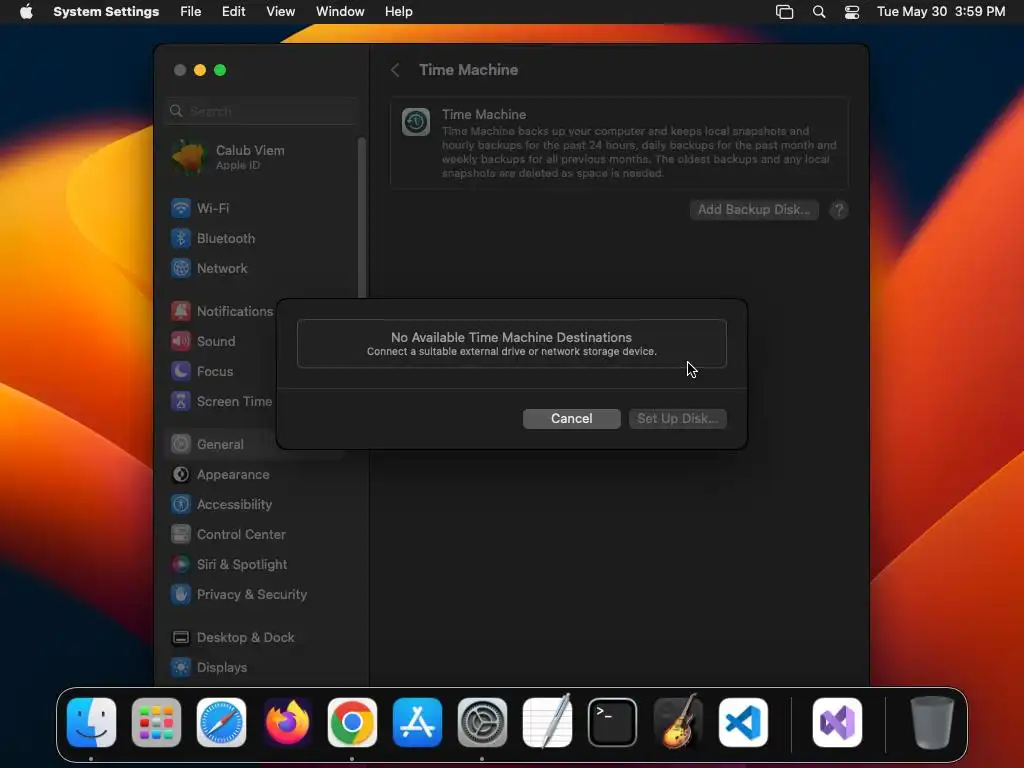
Task: Click the green zoom window button
Action: (x=220, y=70)
